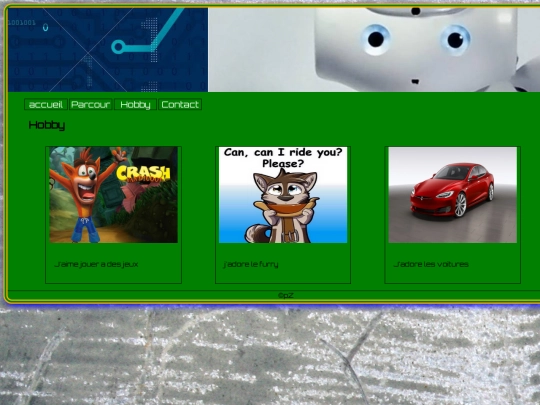Click the blue circuit board banner image
The height and width of the screenshot is (405, 540).
tap(108, 50)
